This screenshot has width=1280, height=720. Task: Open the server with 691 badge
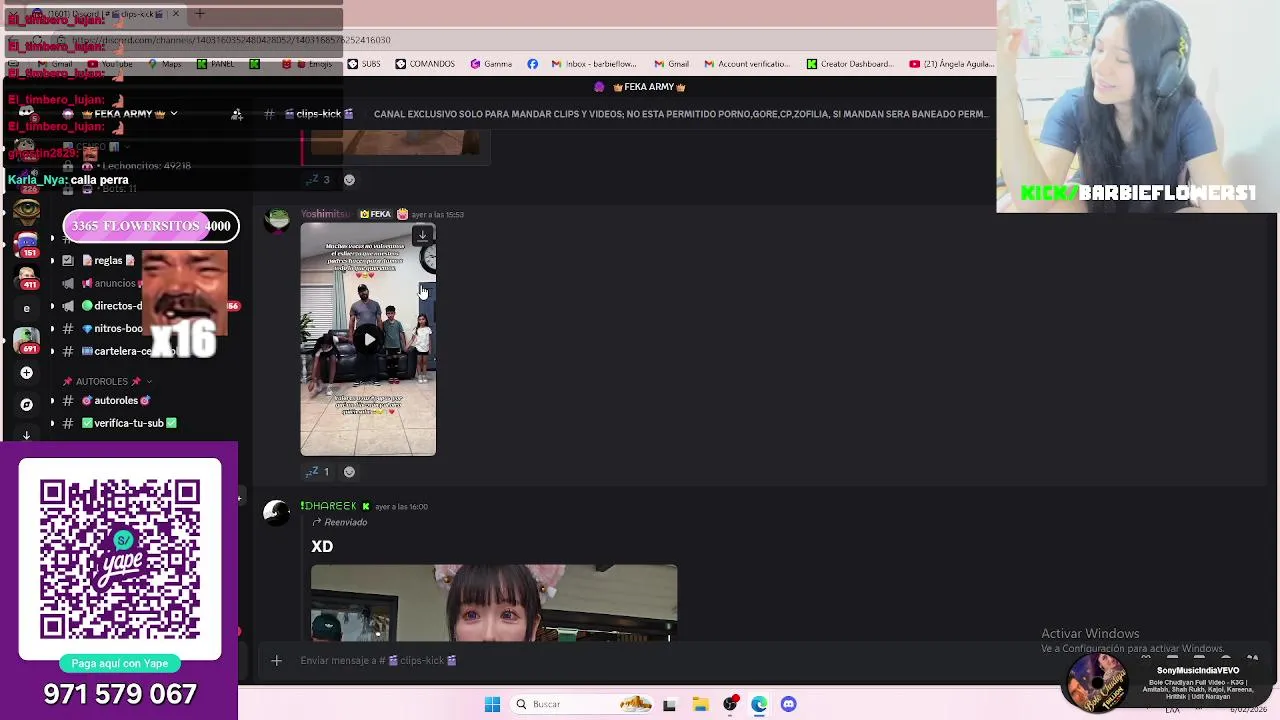(x=26, y=340)
